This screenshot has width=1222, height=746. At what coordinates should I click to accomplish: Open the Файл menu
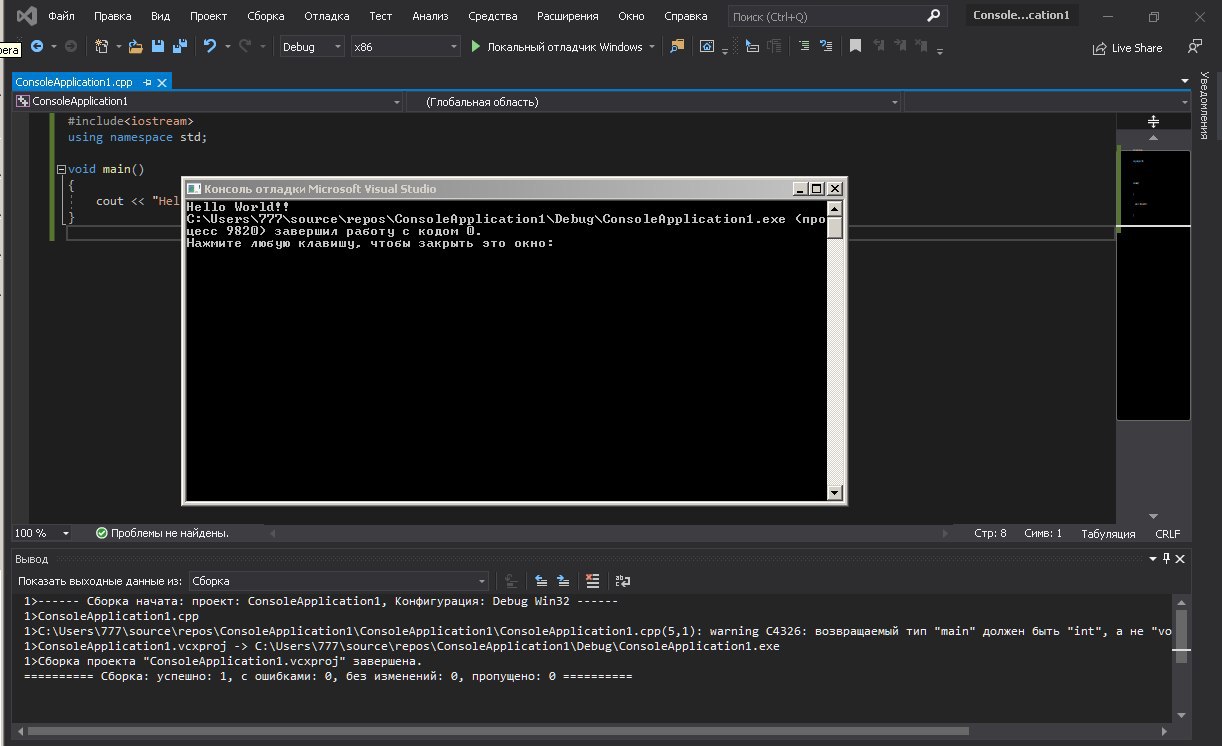click(x=61, y=16)
